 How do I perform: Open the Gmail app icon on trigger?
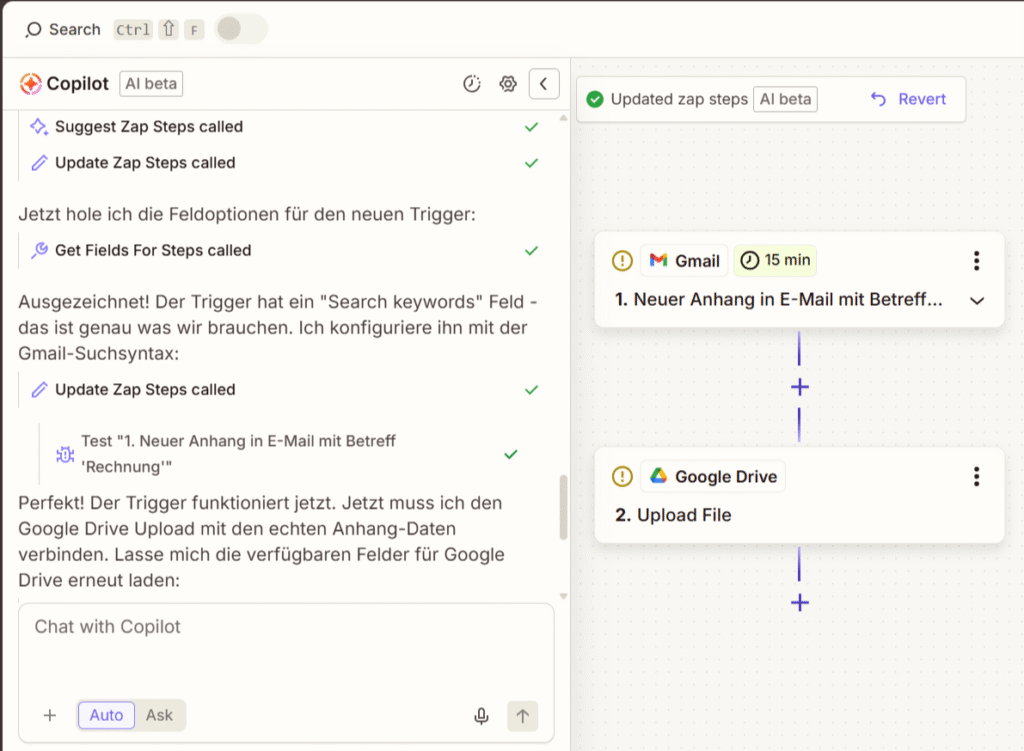(658, 261)
